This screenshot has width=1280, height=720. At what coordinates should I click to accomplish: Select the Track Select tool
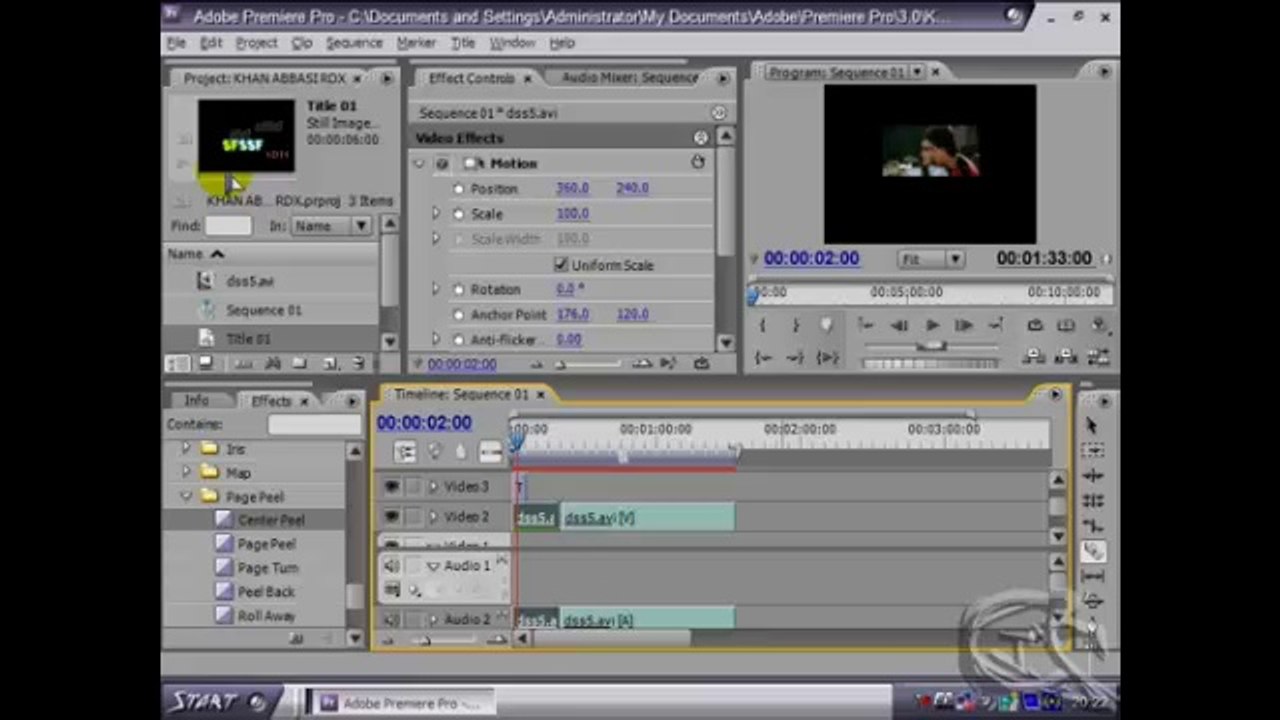[x=1092, y=451]
